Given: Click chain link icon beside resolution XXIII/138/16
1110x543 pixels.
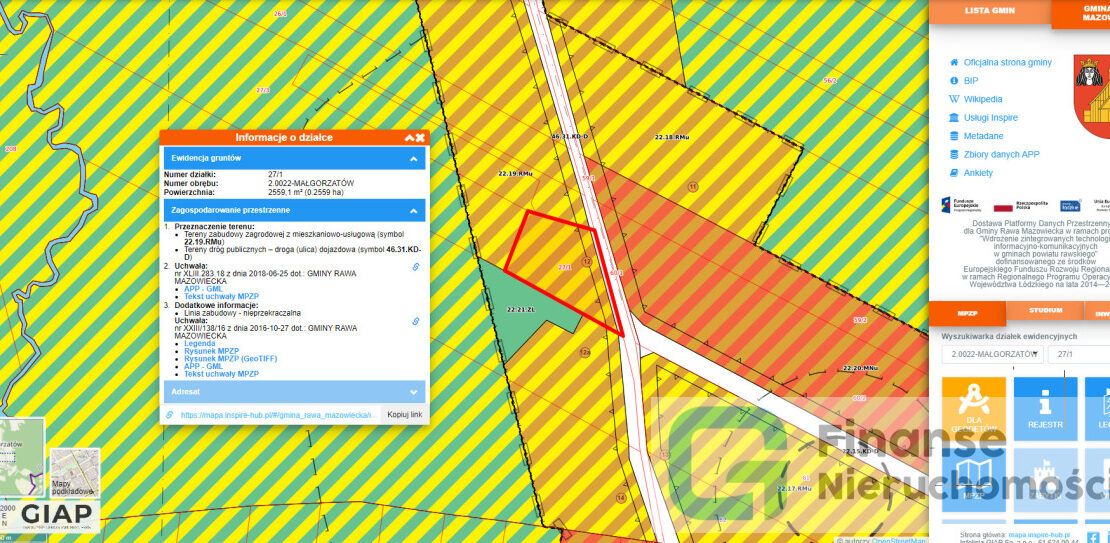Looking at the screenshot, I should (x=416, y=321).
